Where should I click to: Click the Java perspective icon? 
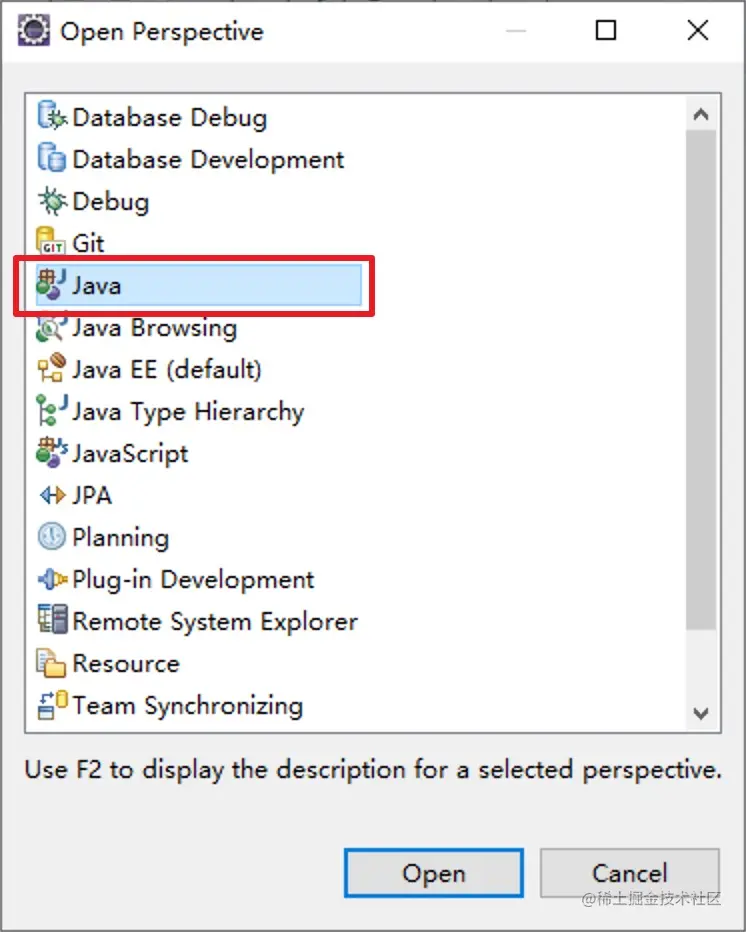pyautogui.click(x=52, y=285)
